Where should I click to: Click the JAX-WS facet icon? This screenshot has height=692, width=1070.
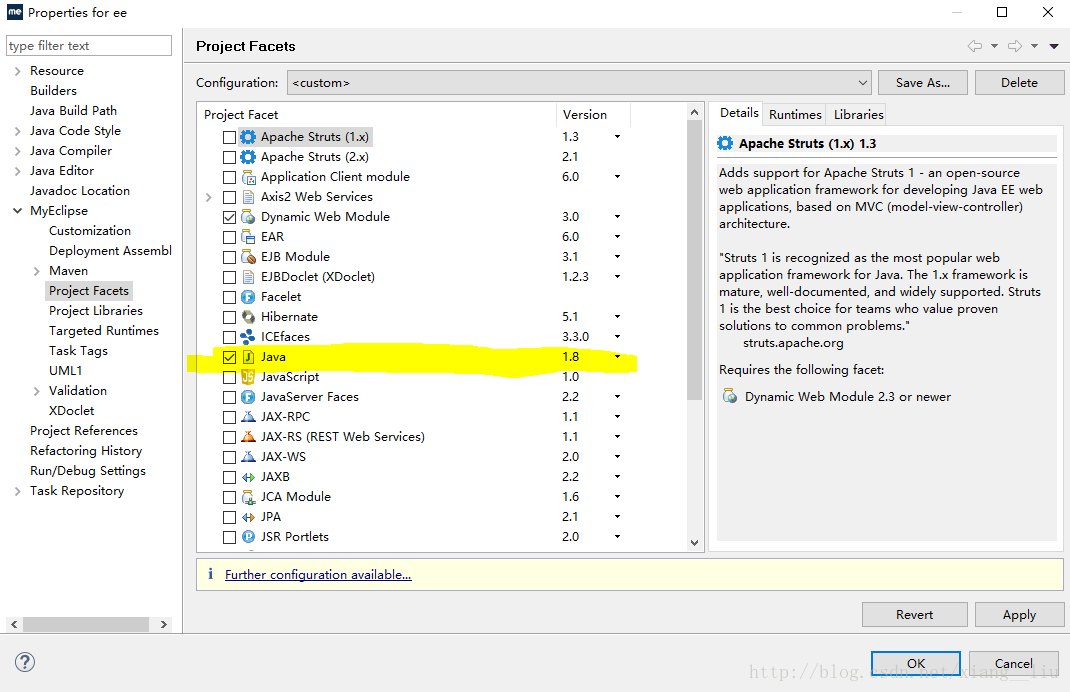pyautogui.click(x=248, y=457)
